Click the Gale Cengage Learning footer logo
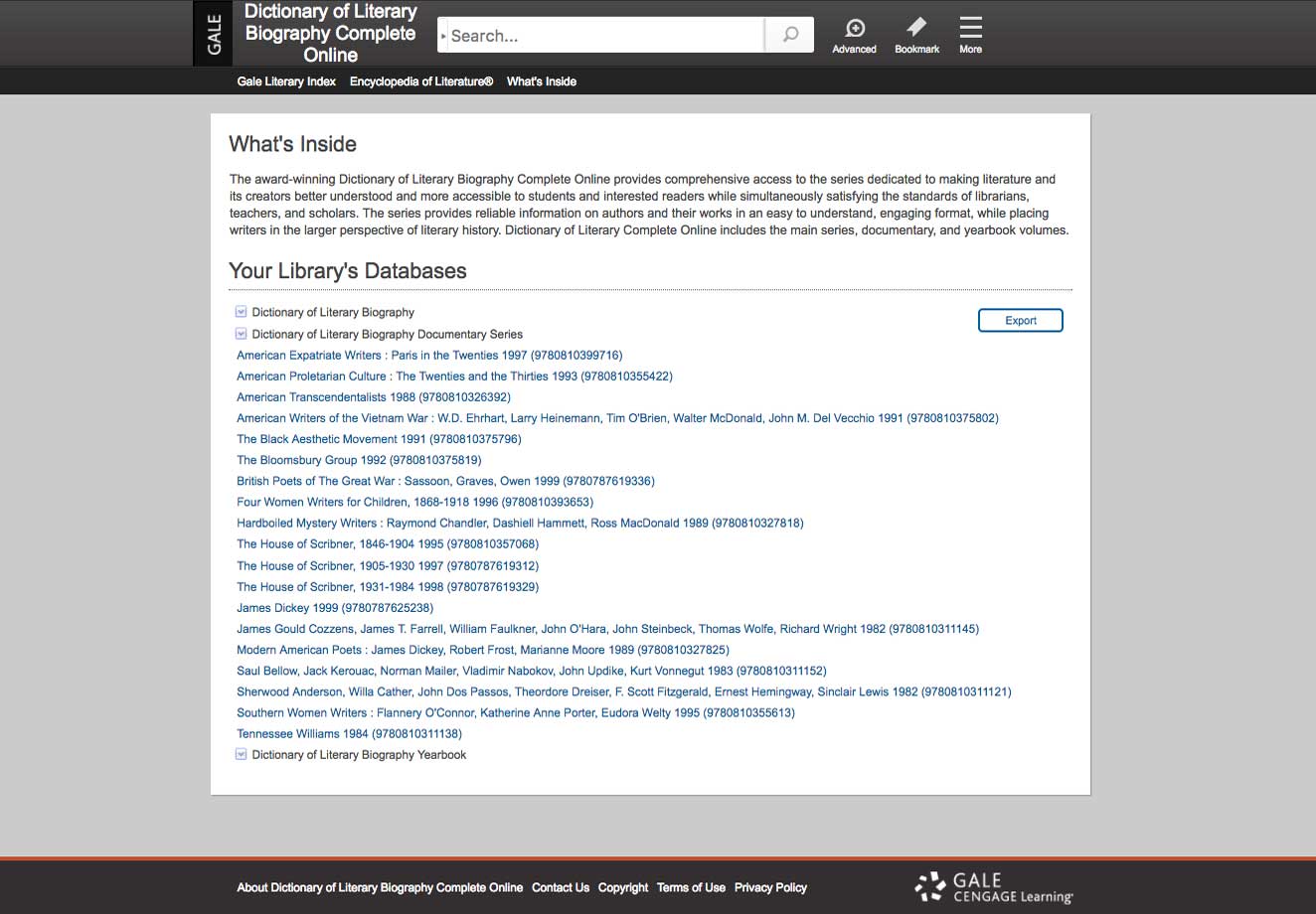This screenshot has width=1316, height=914. tap(994, 887)
